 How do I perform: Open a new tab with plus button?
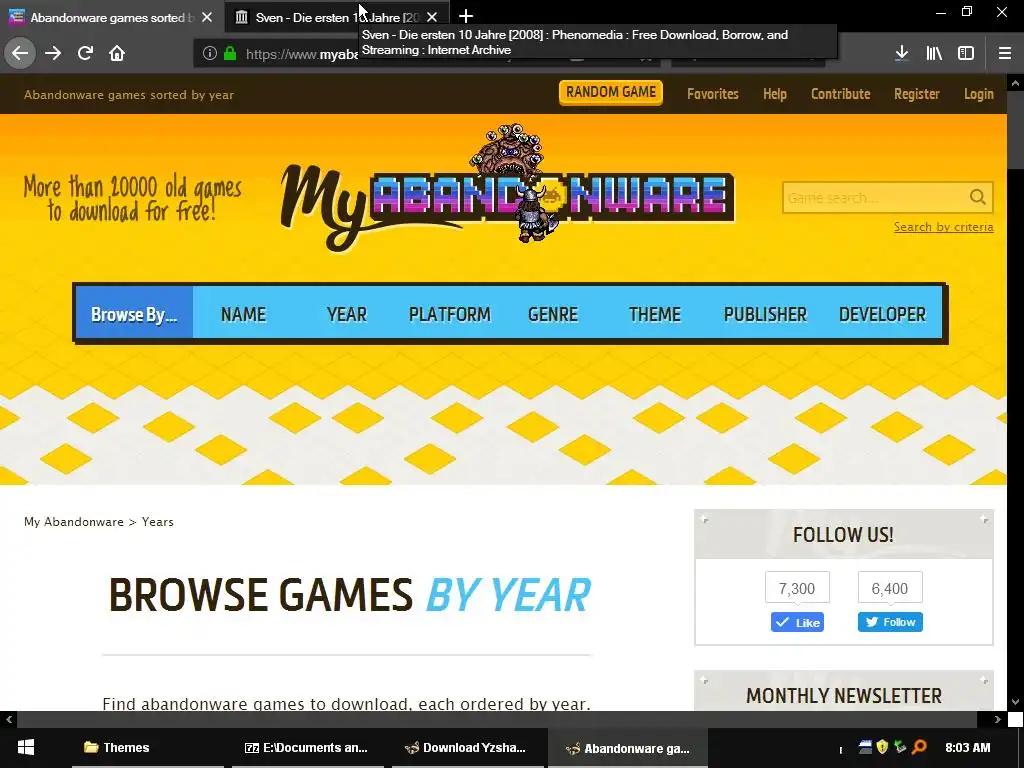point(466,16)
